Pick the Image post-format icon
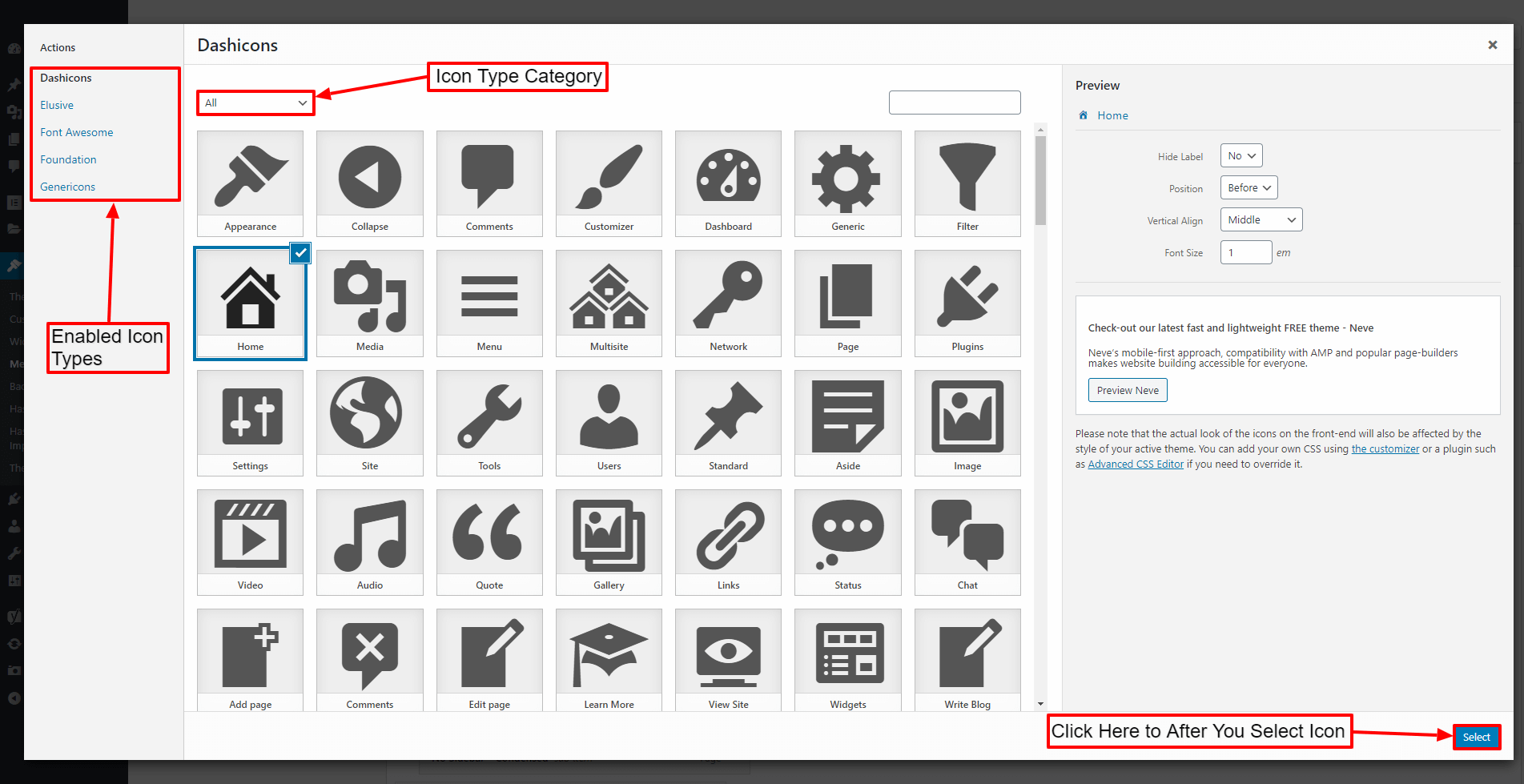The height and width of the screenshot is (784, 1524). point(967,423)
